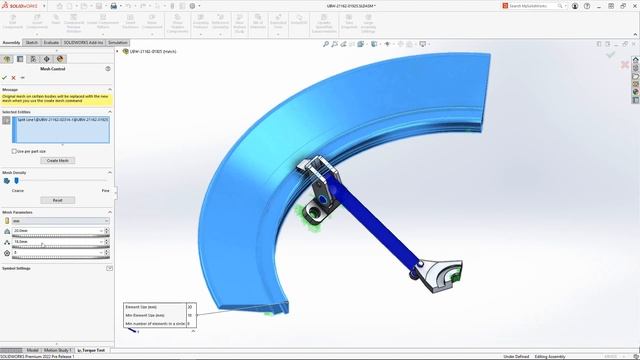Viewport: 640px width, 360px height.
Task: Click the Selected Entities list box
Action: 60,130
